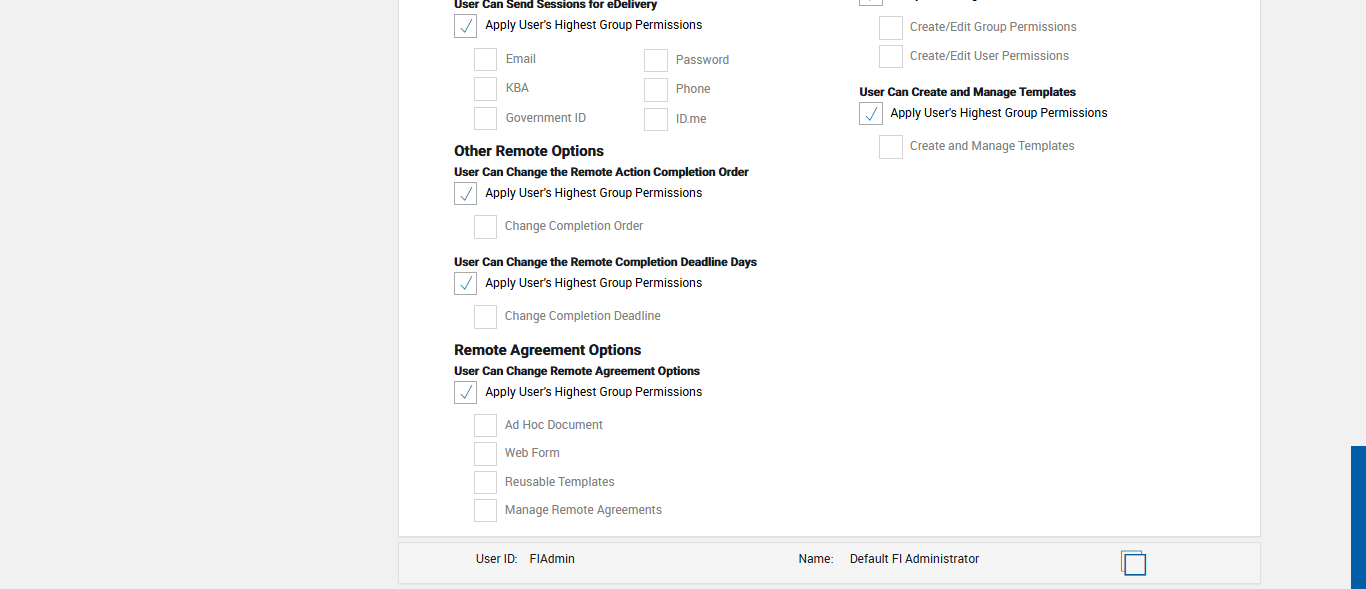
Task: Check the Password checkbox
Action: [x=655, y=61]
